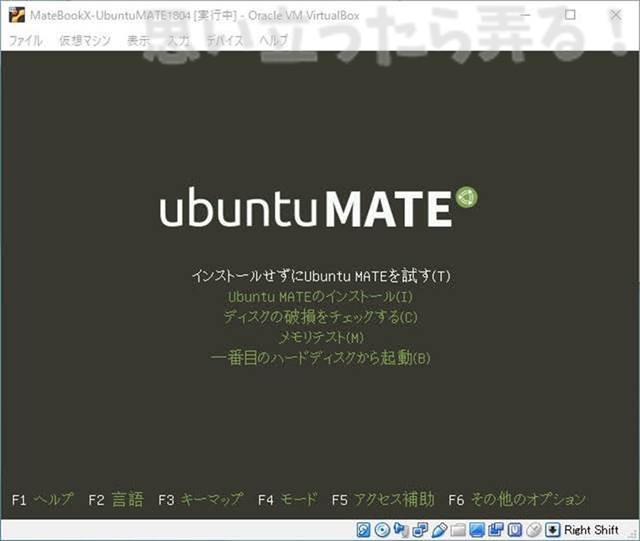Screen dimensions: 640x541
Task: Click F1 ヘルプ at the bottom
Action: [x=43, y=499]
